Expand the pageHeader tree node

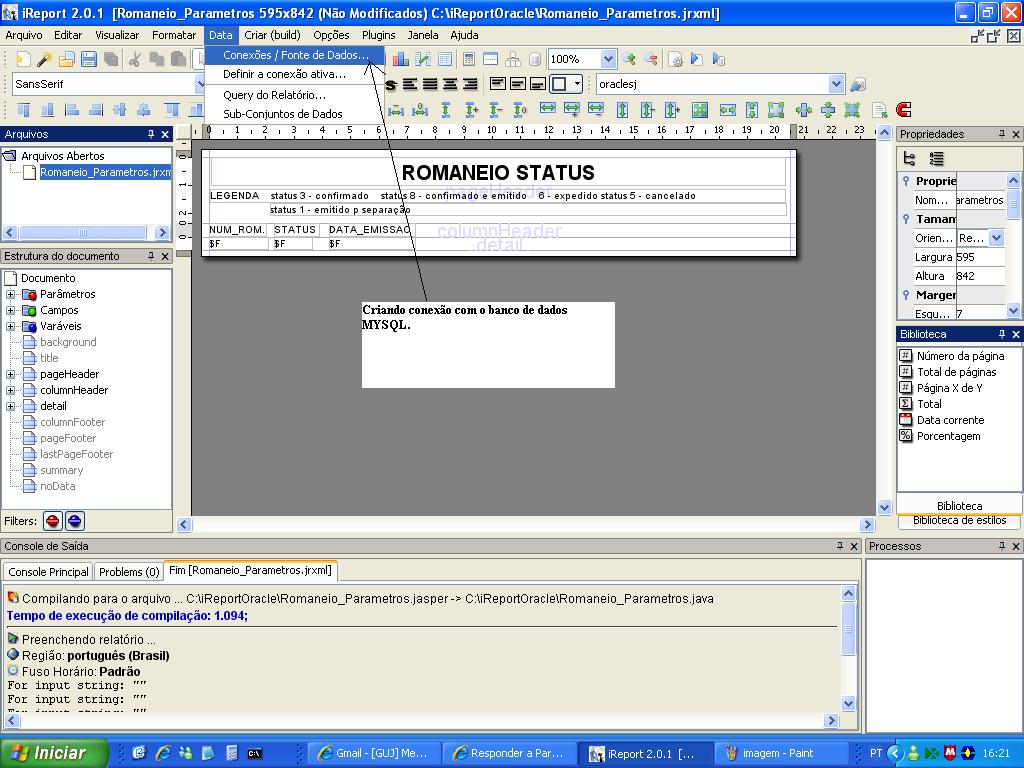10,374
